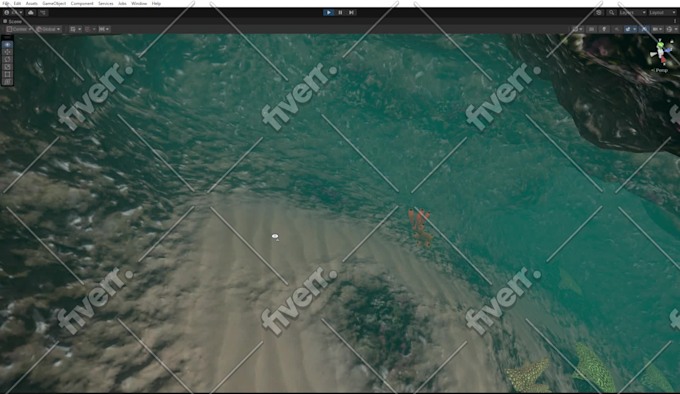680x394 pixels.
Task: Expand snap increment dropdown arrow
Action: [x=94, y=29]
